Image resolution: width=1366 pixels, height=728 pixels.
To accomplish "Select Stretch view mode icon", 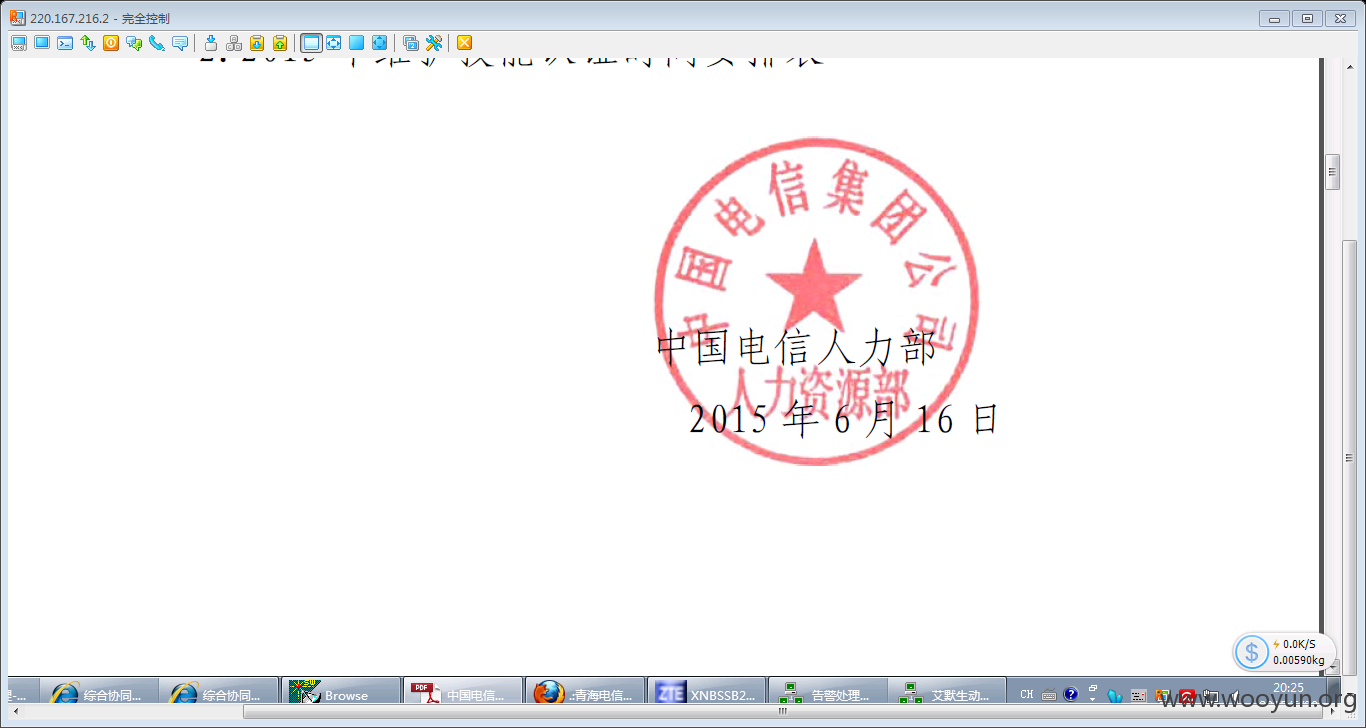I will tap(334, 43).
